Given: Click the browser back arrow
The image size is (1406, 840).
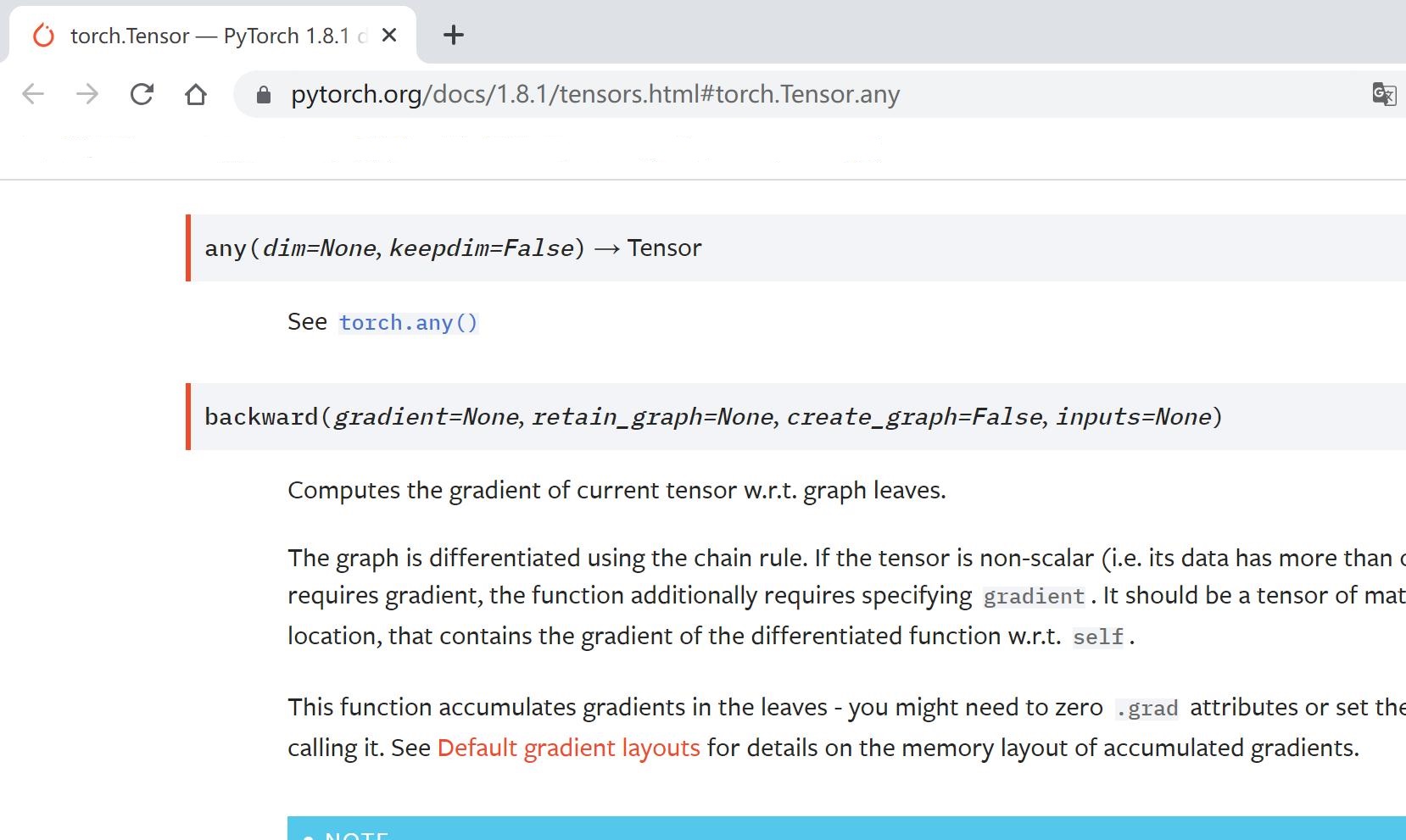Looking at the screenshot, I should pyautogui.click(x=33, y=93).
